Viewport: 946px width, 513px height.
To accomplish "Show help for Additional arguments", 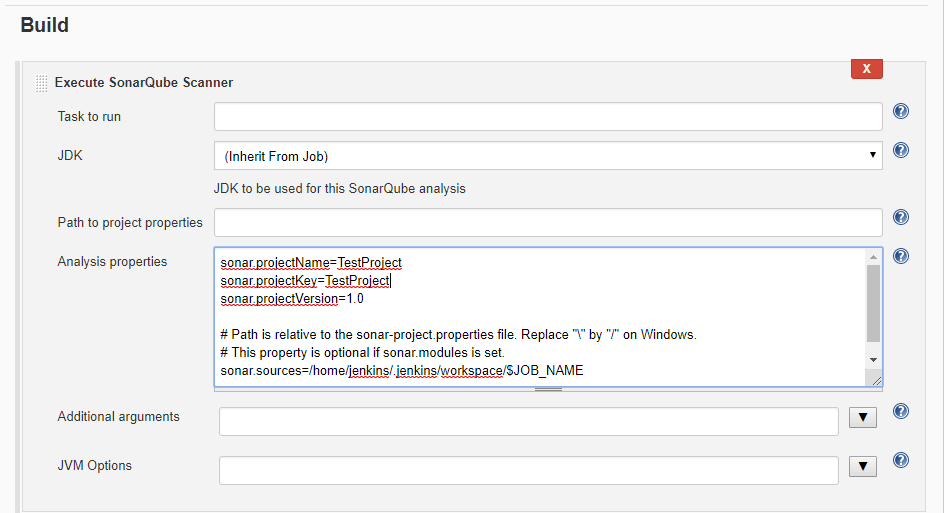I will [901, 412].
